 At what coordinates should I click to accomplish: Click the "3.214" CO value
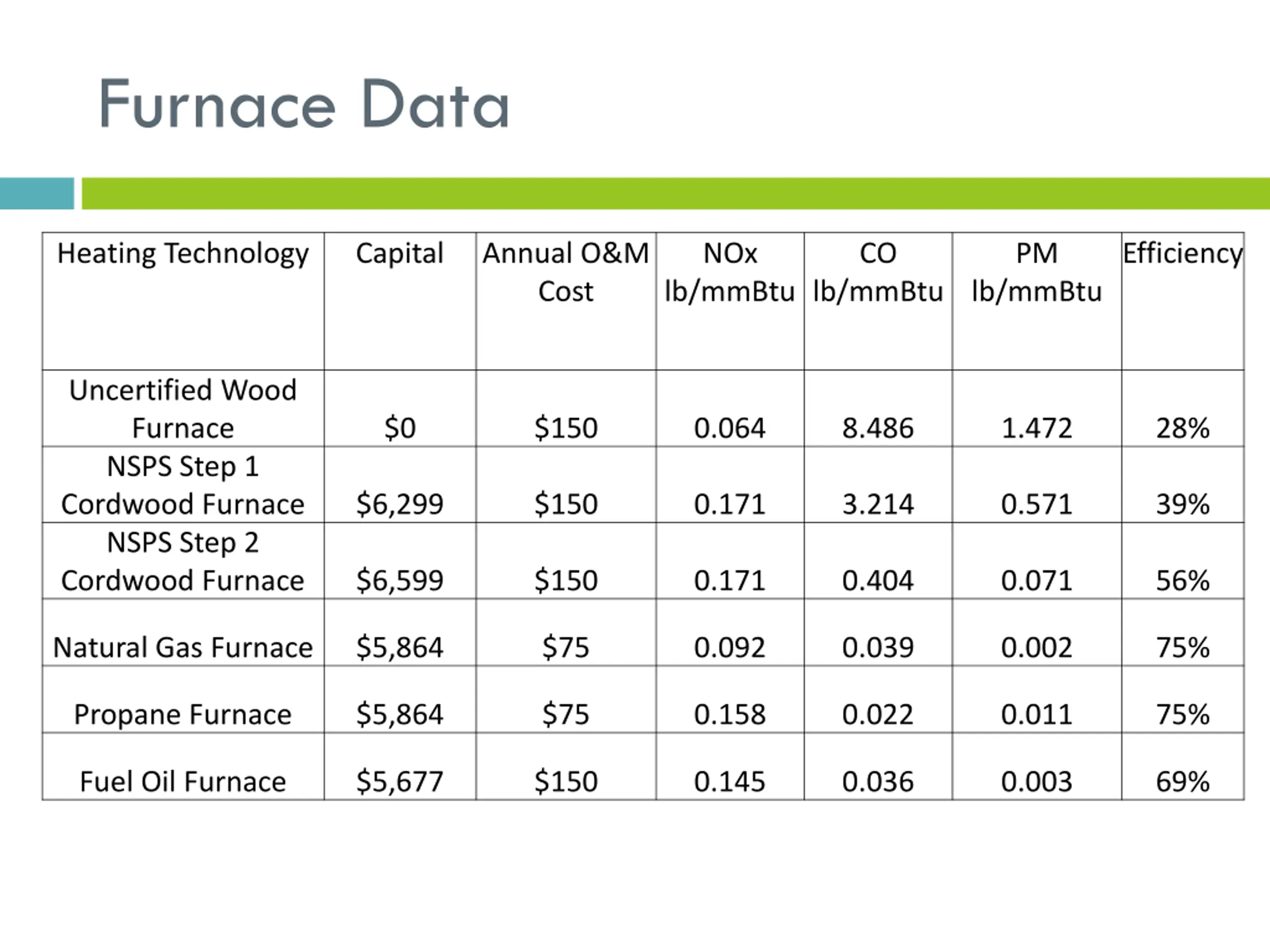click(x=878, y=504)
